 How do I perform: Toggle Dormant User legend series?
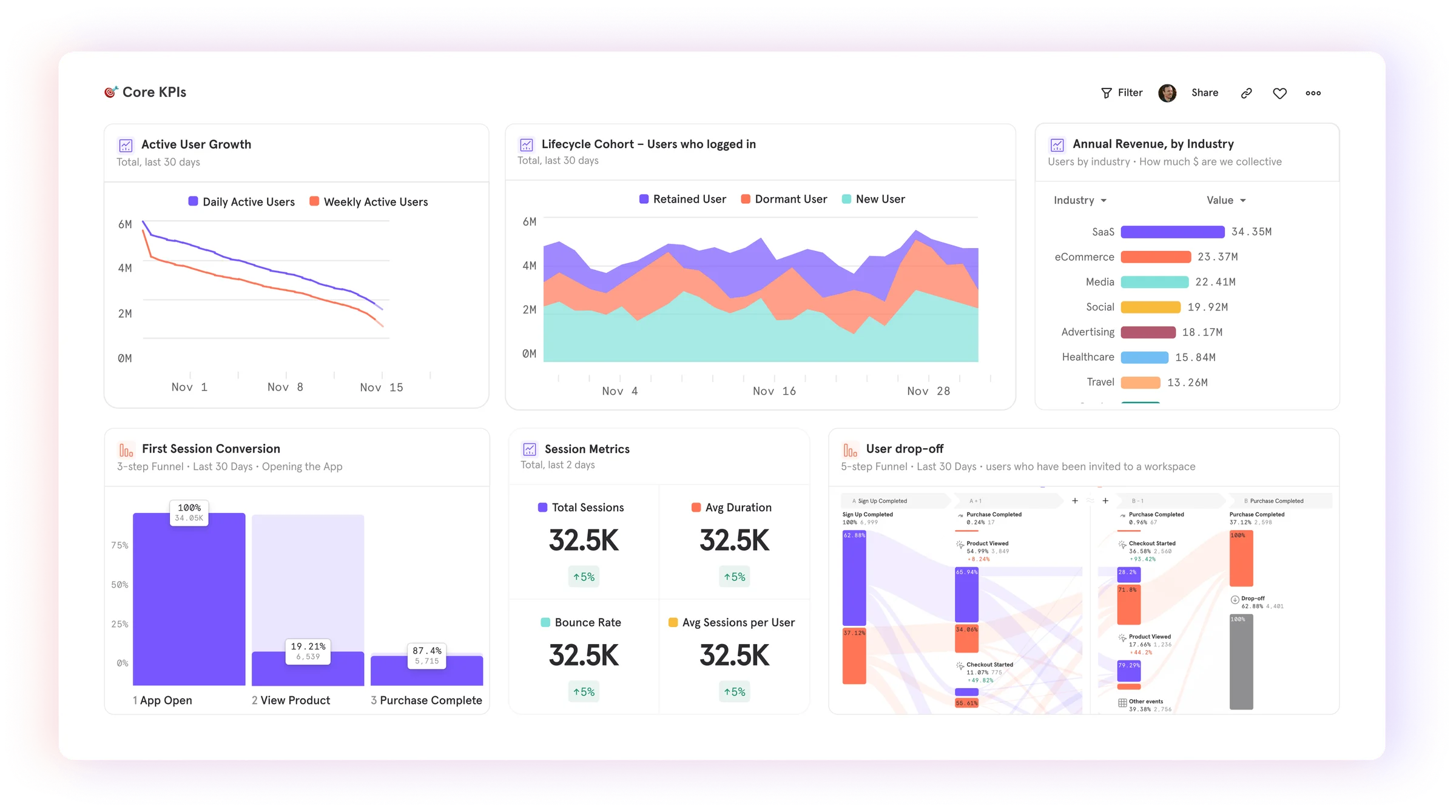pyautogui.click(x=784, y=199)
